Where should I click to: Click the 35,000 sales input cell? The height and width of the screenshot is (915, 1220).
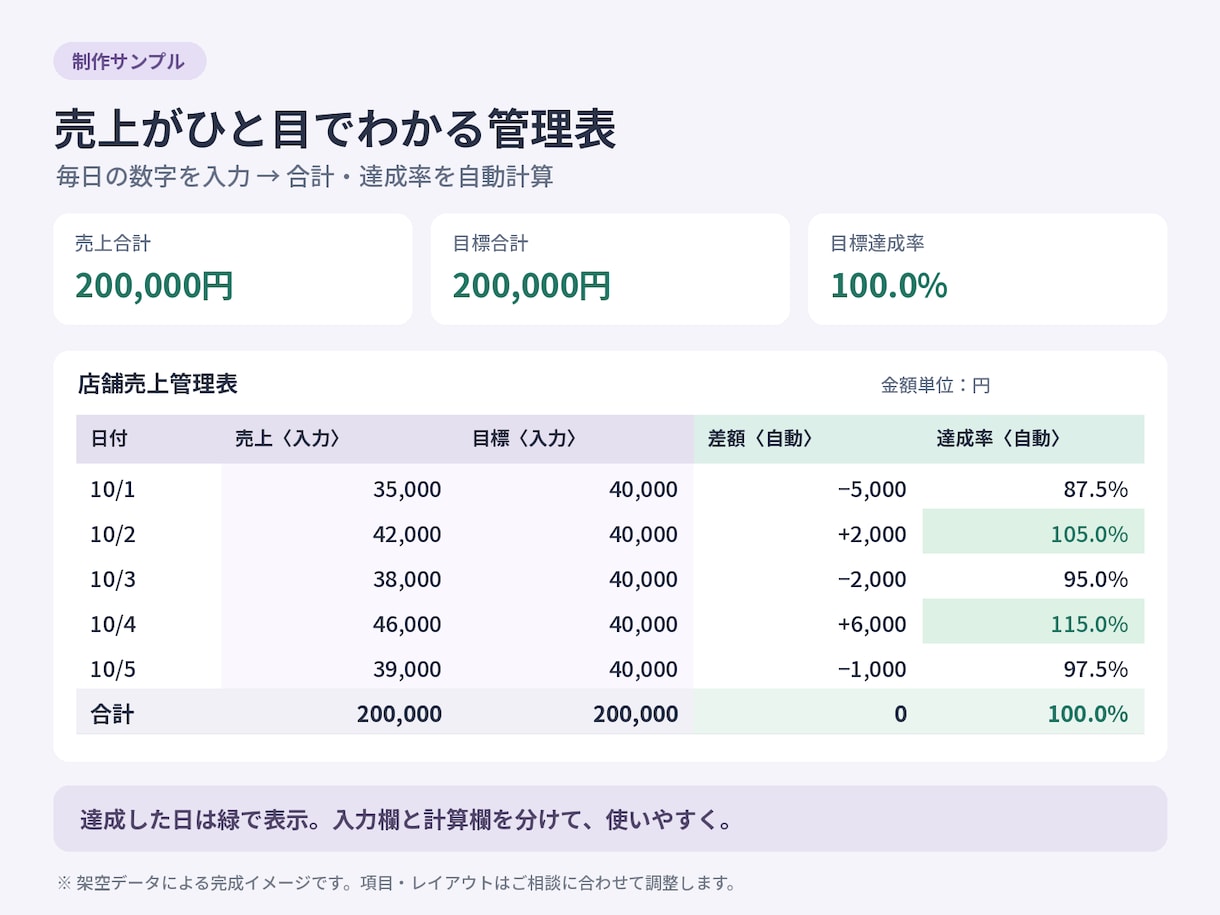pyautogui.click(x=340, y=489)
